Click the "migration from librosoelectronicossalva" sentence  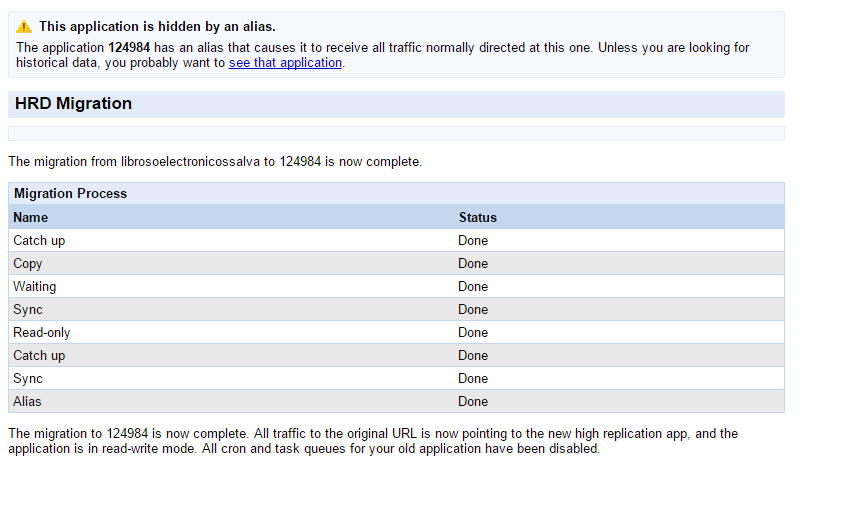point(215,161)
